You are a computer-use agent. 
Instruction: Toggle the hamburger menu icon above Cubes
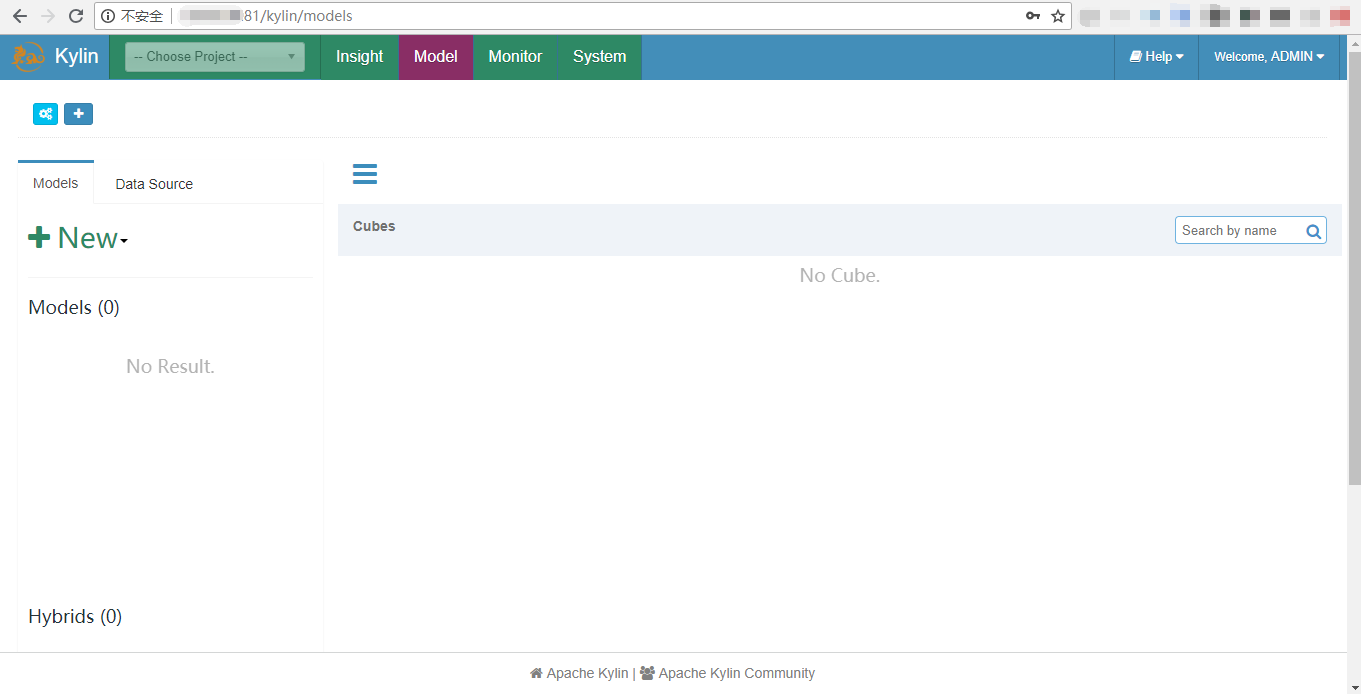(365, 174)
